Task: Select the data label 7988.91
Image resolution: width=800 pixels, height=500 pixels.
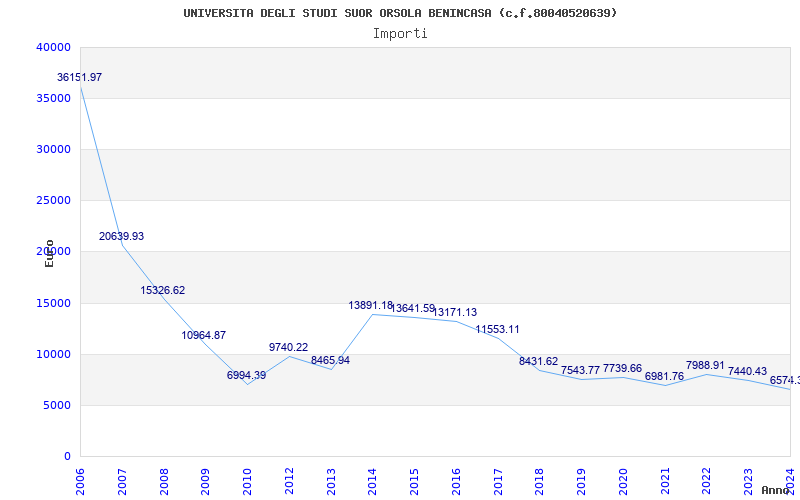Action: [705, 365]
